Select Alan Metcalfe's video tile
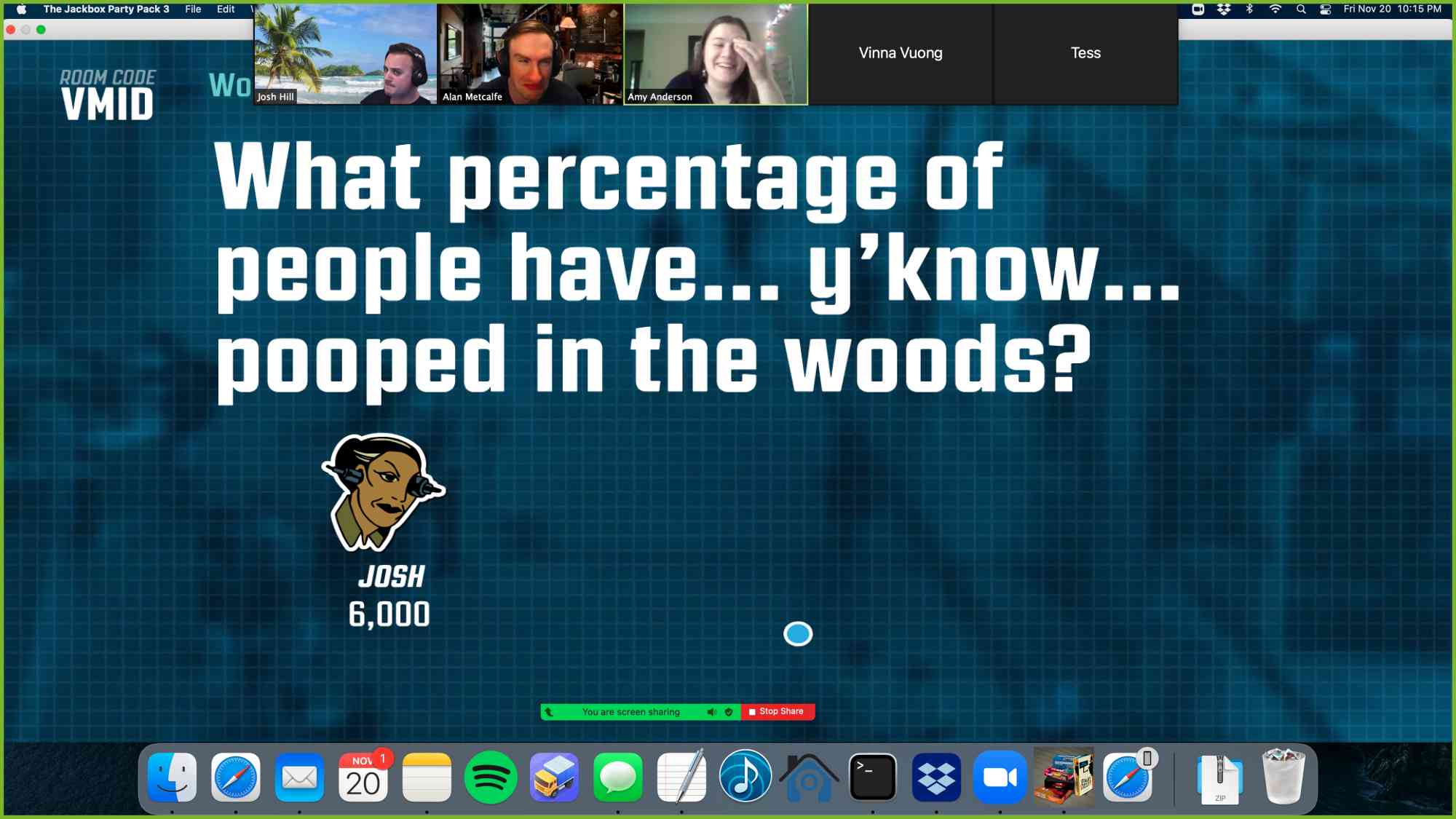Viewport: 1456px width, 819px height. [530, 54]
